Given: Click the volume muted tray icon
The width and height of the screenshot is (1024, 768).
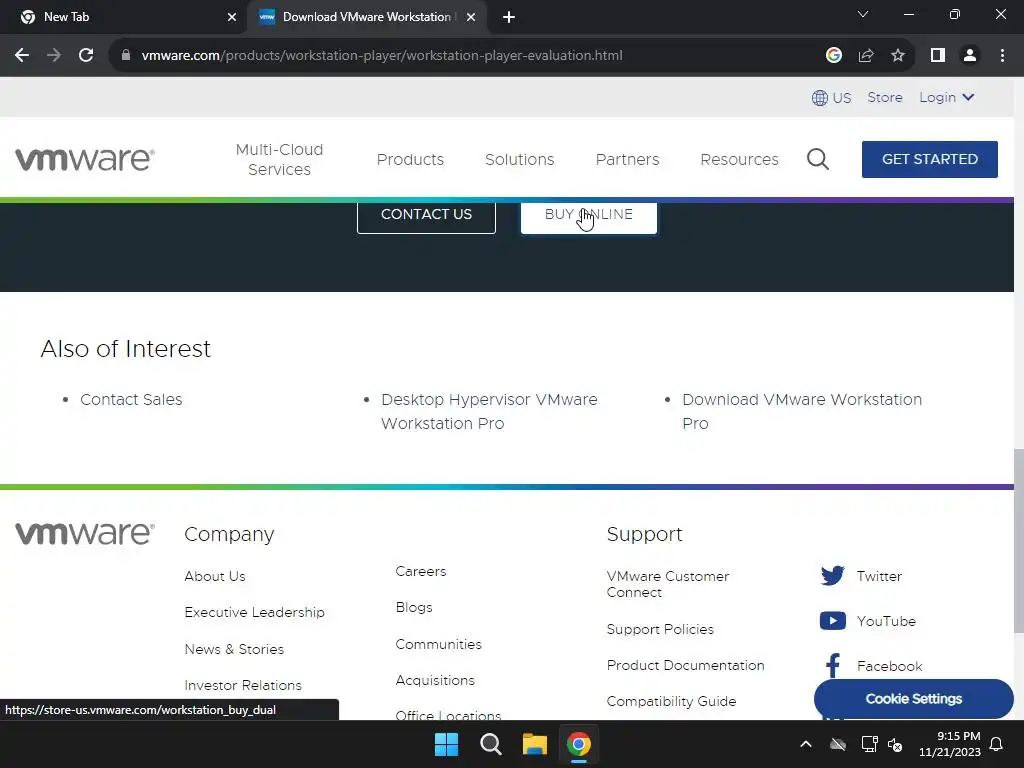Looking at the screenshot, I should point(895,744).
